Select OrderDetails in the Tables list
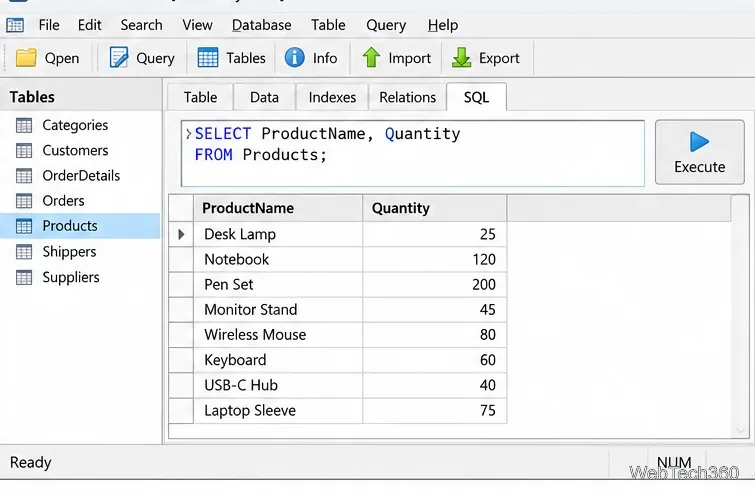The height and width of the screenshot is (498, 755). pyautogui.click(x=81, y=176)
